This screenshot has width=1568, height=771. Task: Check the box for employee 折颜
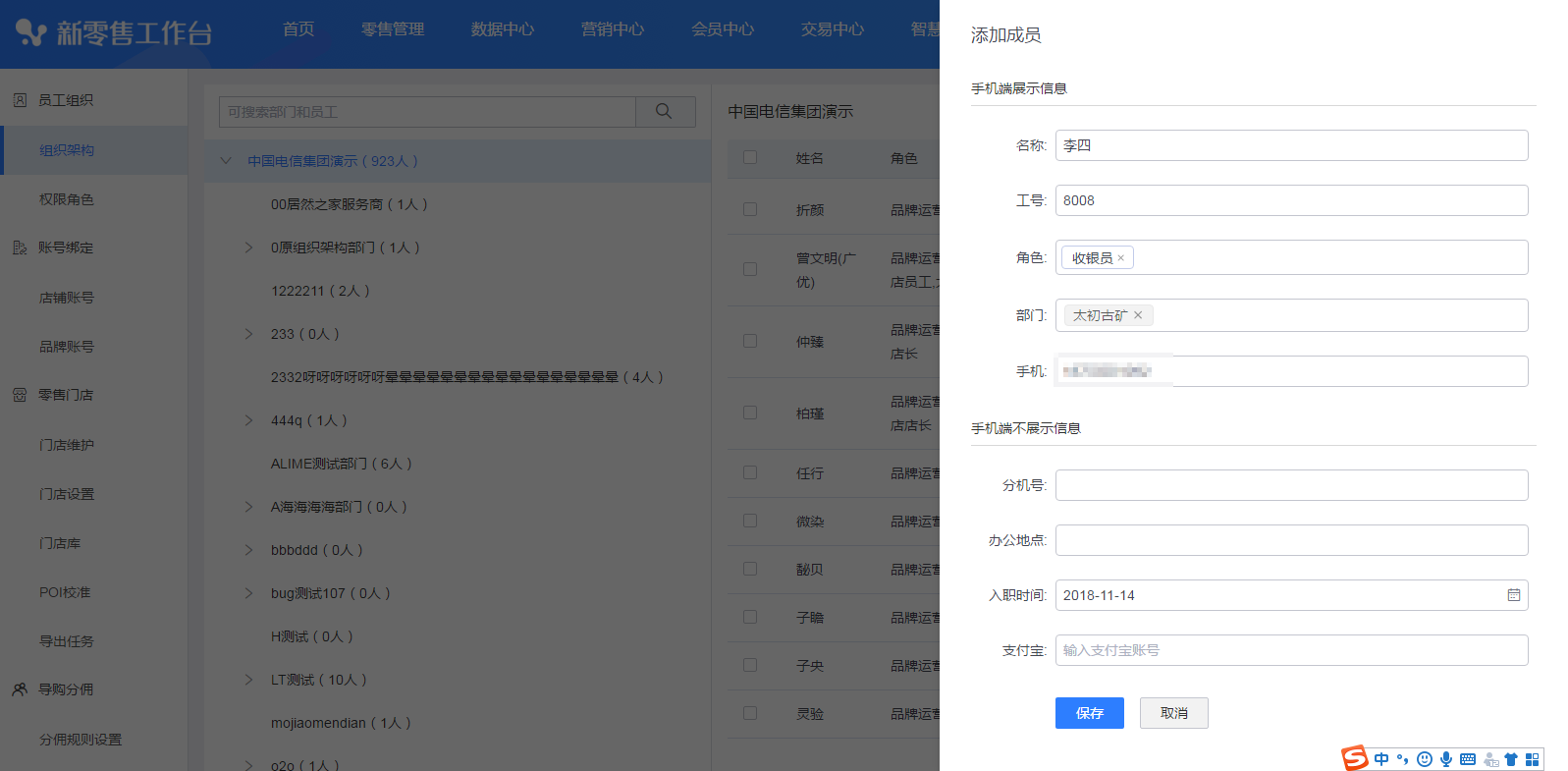750,209
